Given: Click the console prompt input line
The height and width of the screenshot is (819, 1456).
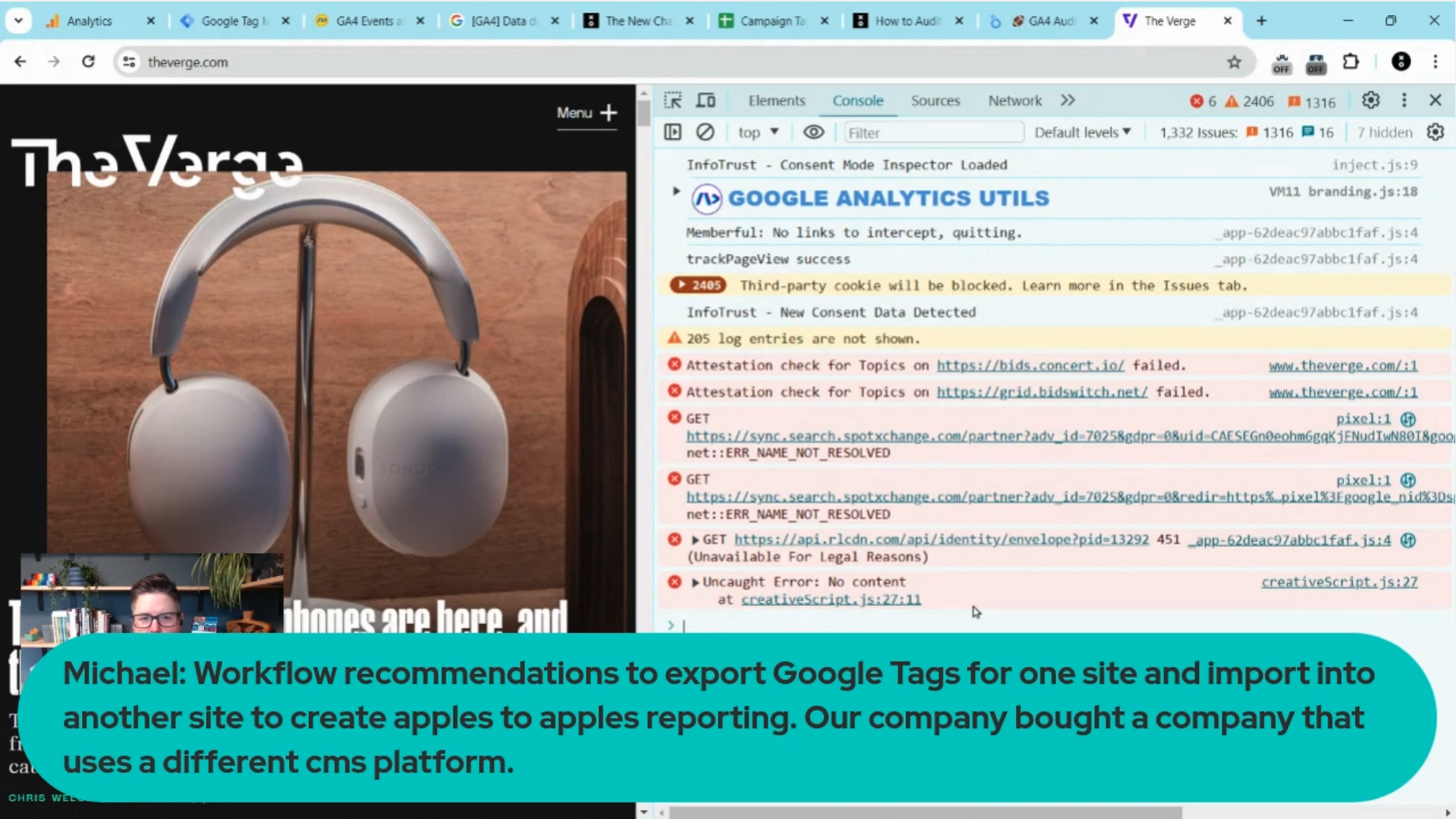Looking at the screenshot, I should (1057, 625).
